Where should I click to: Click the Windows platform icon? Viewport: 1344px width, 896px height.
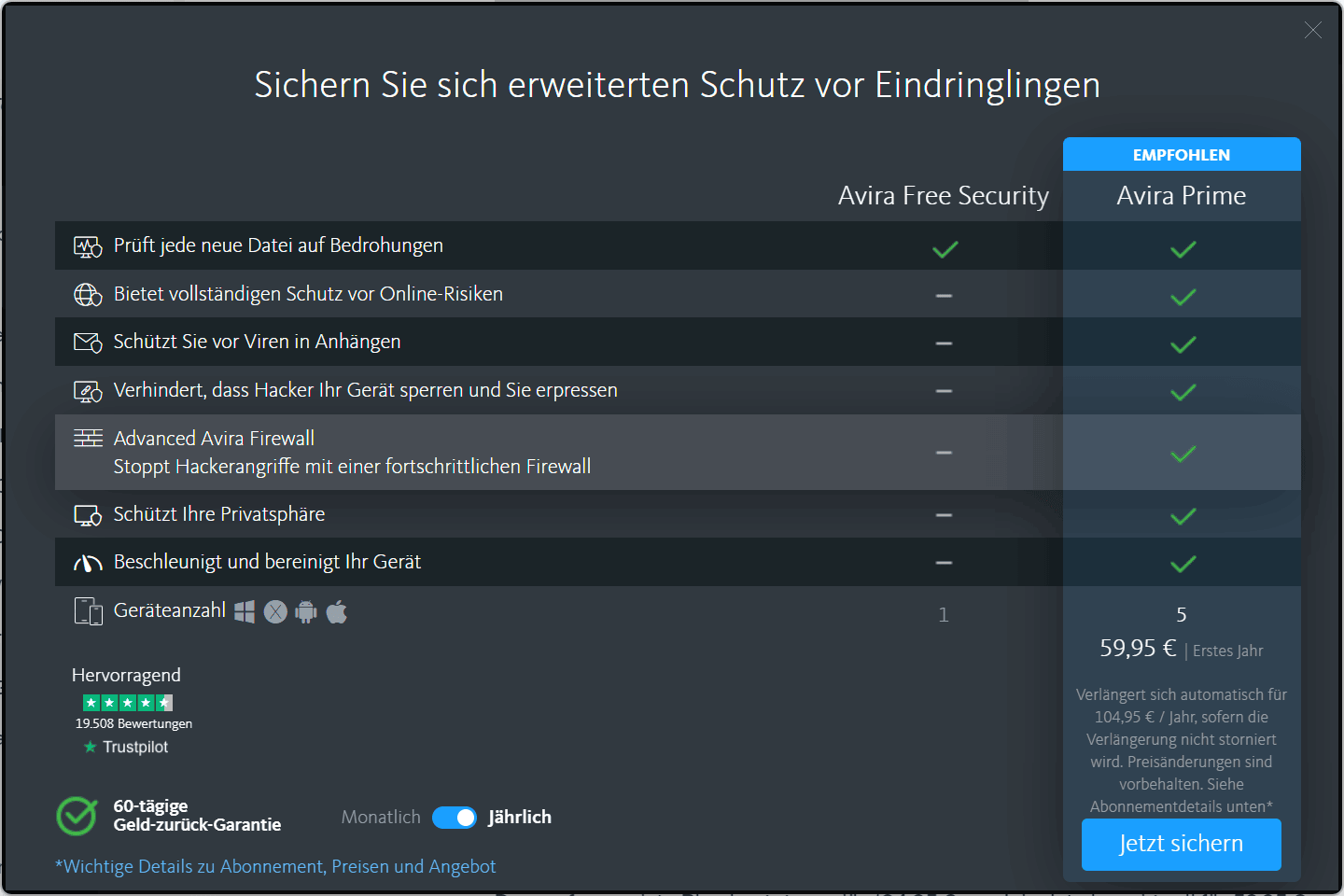point(245,611)
